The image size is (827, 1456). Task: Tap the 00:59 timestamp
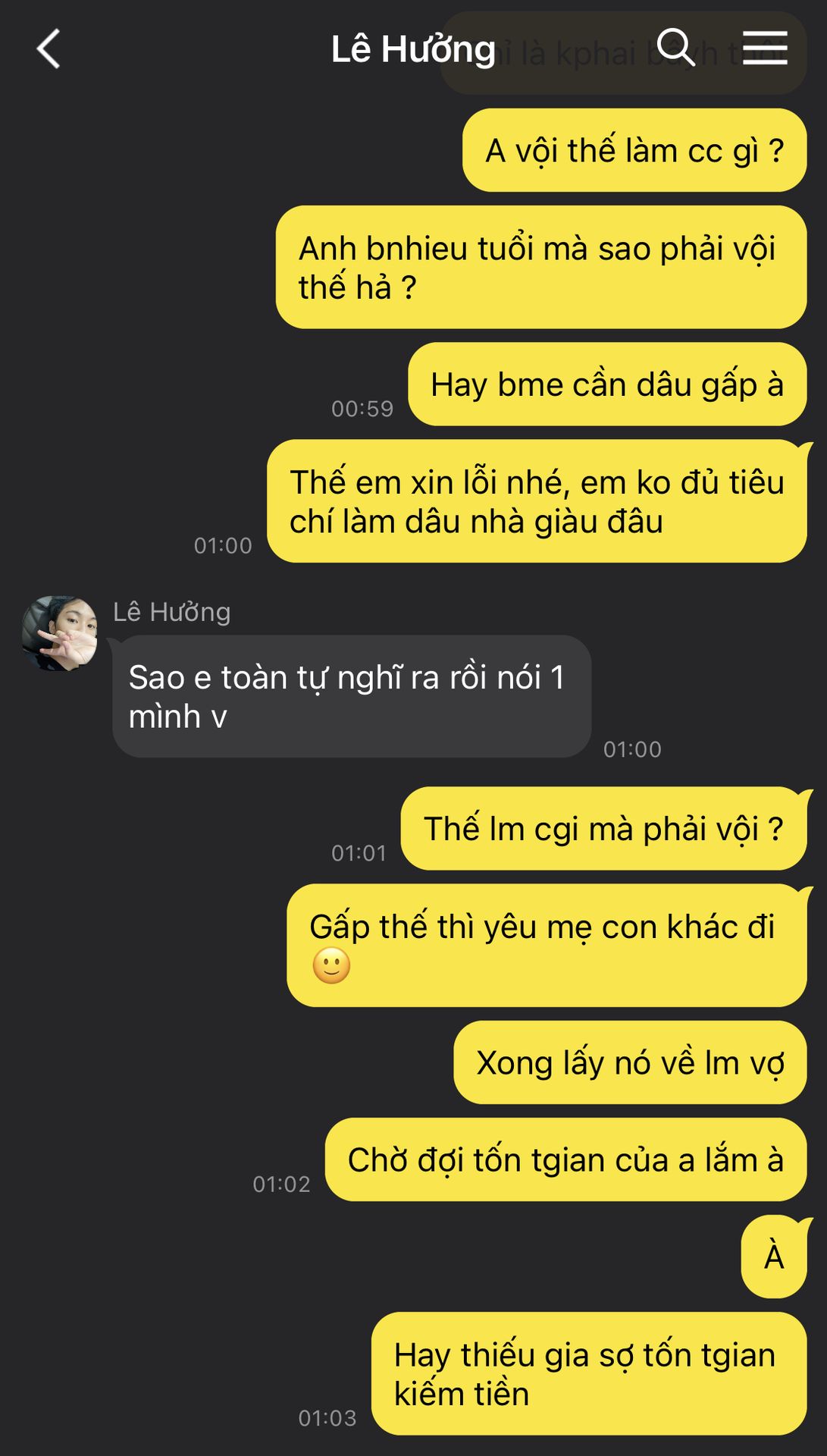362,409
